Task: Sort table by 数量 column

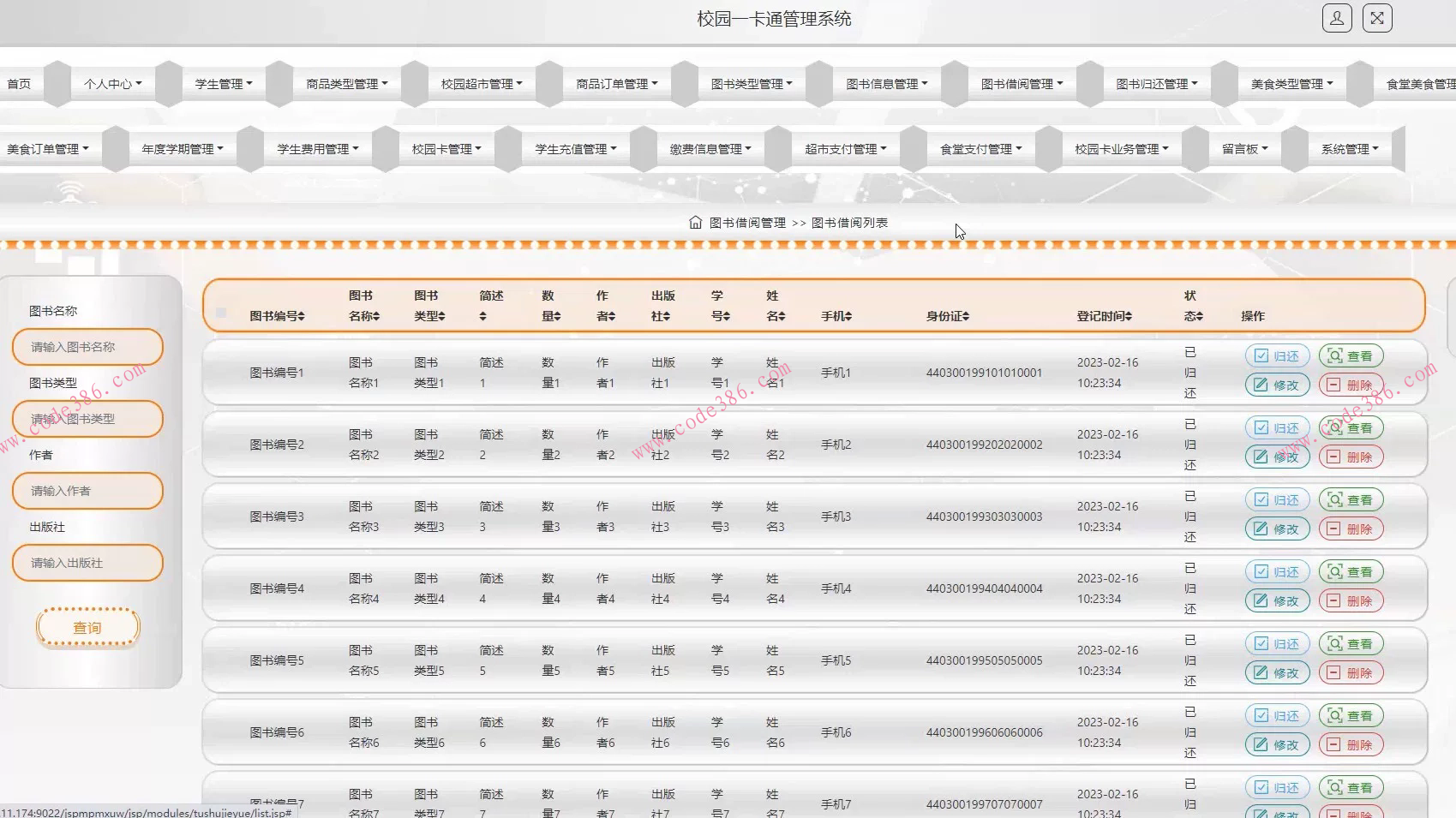Action: (x=551, y=306)
